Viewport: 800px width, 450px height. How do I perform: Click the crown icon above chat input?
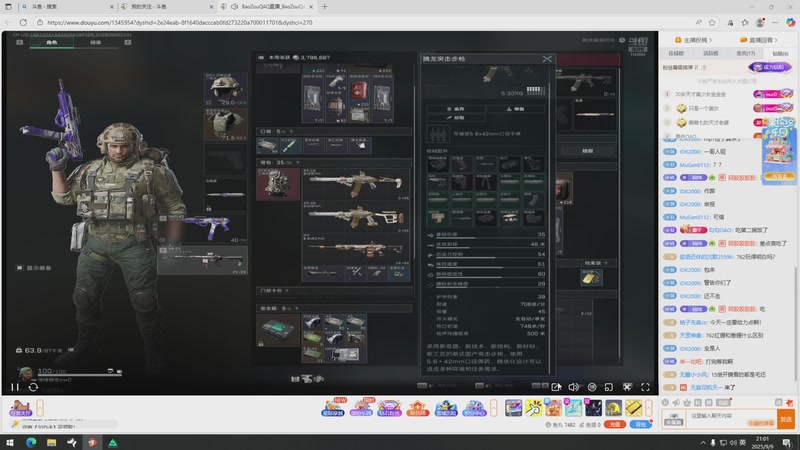pos(687,403)
